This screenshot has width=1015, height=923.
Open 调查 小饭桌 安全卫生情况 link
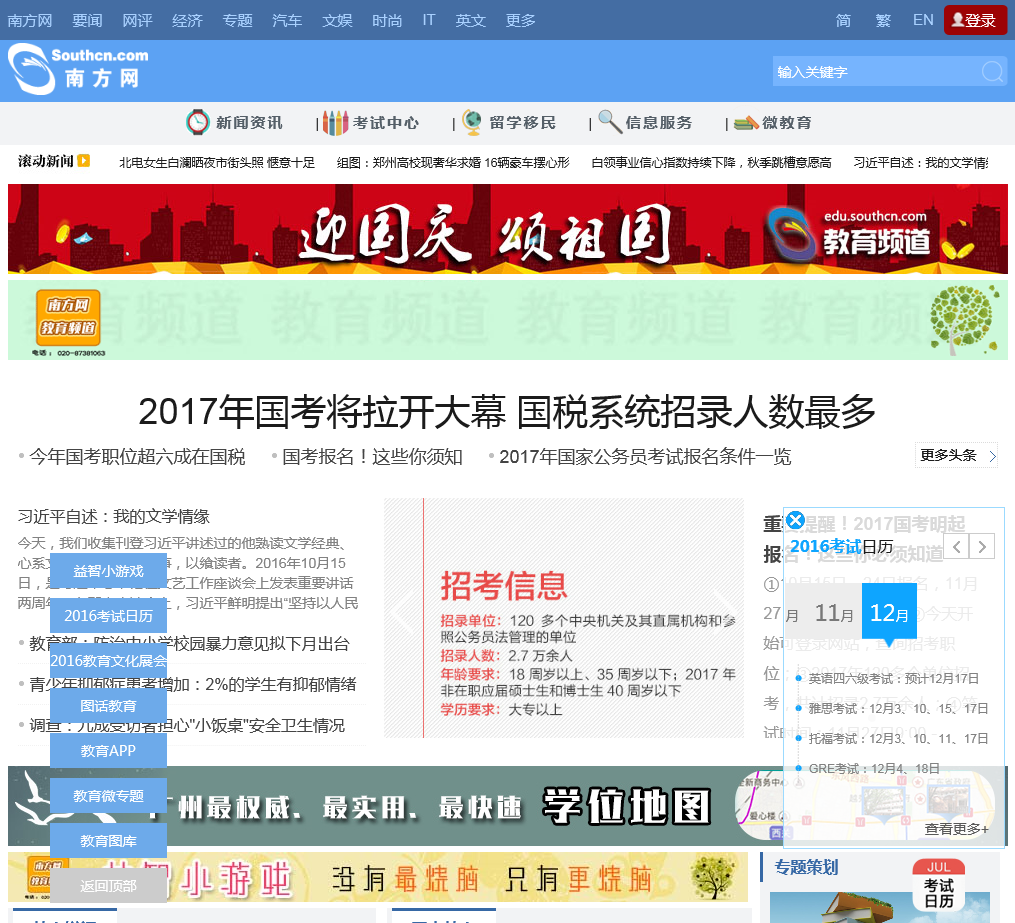pos(187,726)
